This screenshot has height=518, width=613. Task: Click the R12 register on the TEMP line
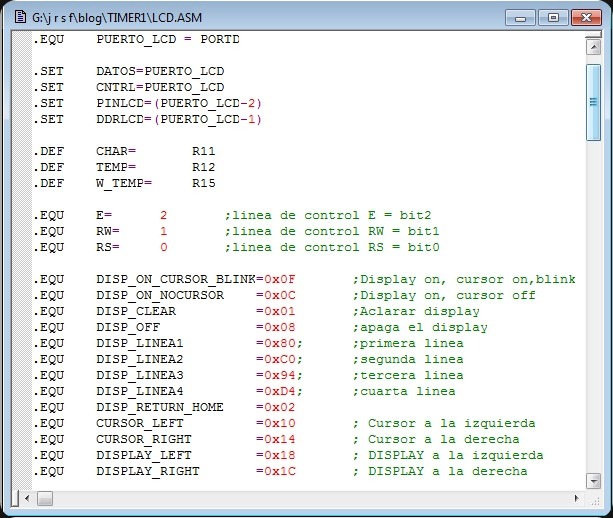point(204,167)
